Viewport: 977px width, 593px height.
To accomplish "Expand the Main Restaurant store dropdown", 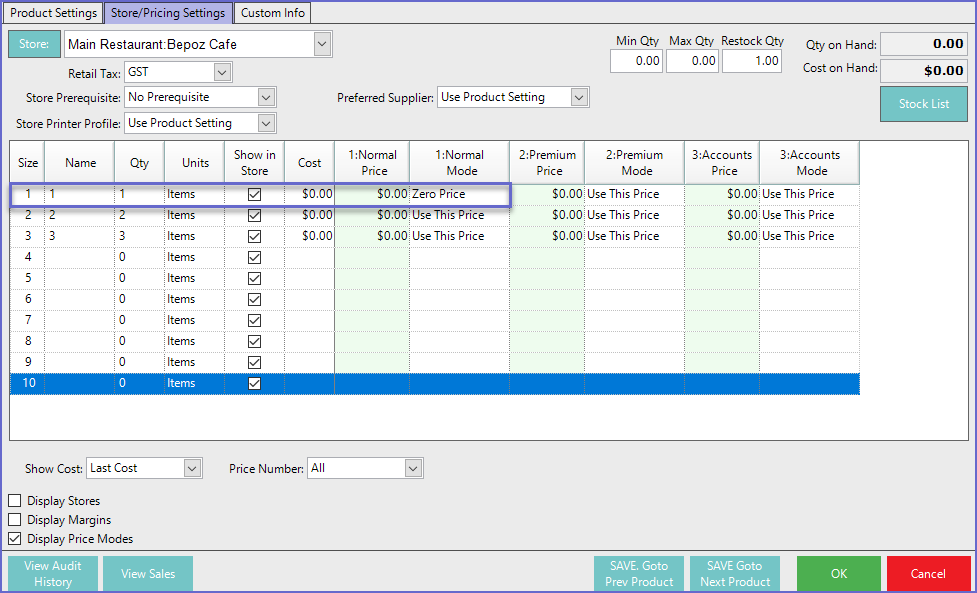I will 321,44.
